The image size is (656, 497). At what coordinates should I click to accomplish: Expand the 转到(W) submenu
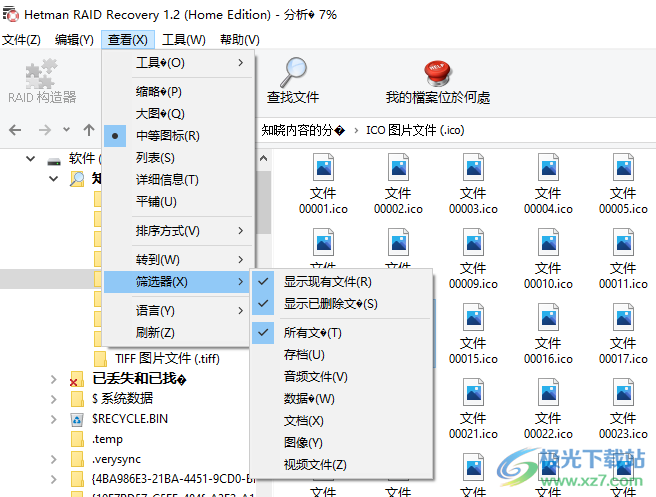(x=178, y=260)
